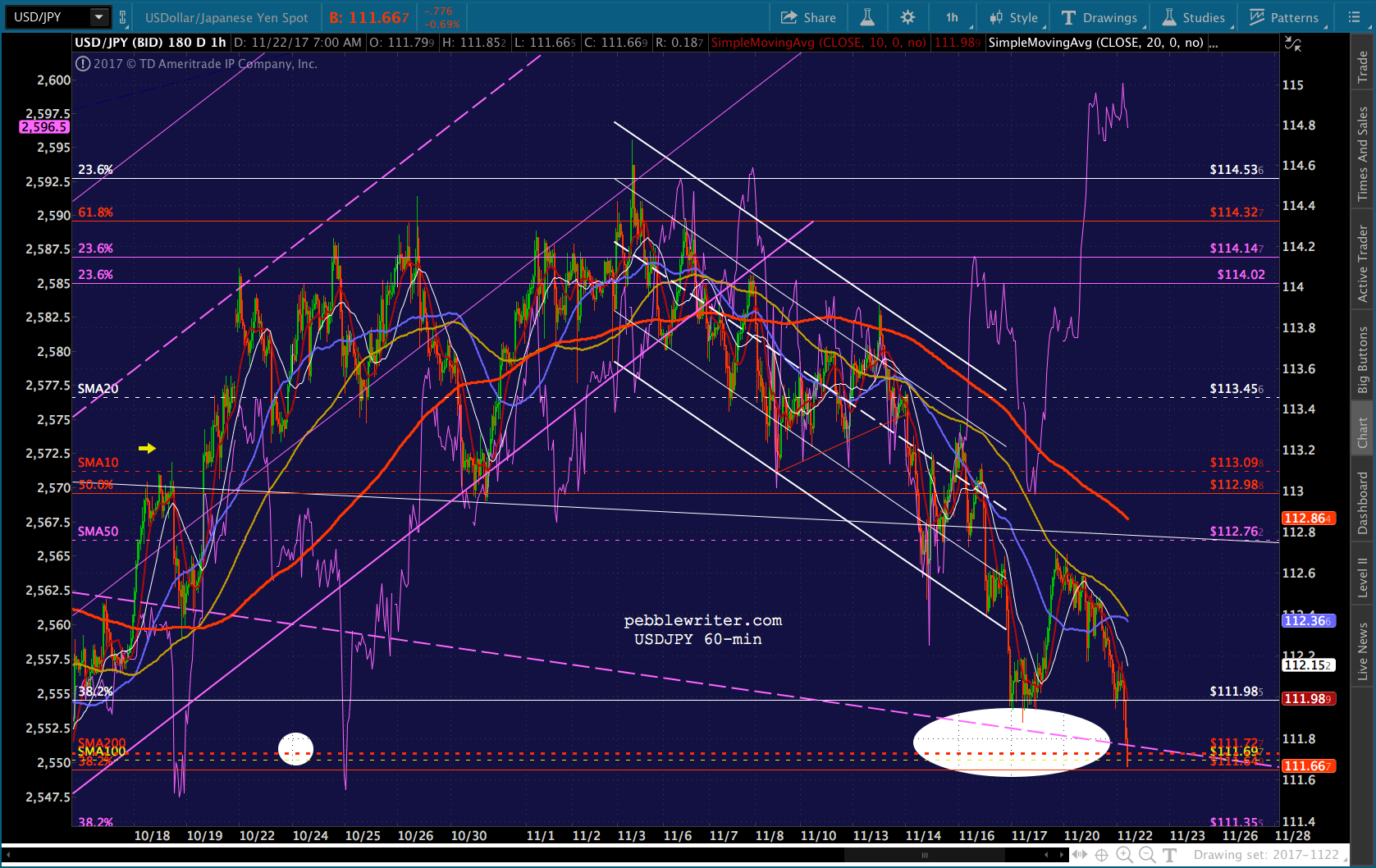Click the $114.536 level label

(1237, 170)
